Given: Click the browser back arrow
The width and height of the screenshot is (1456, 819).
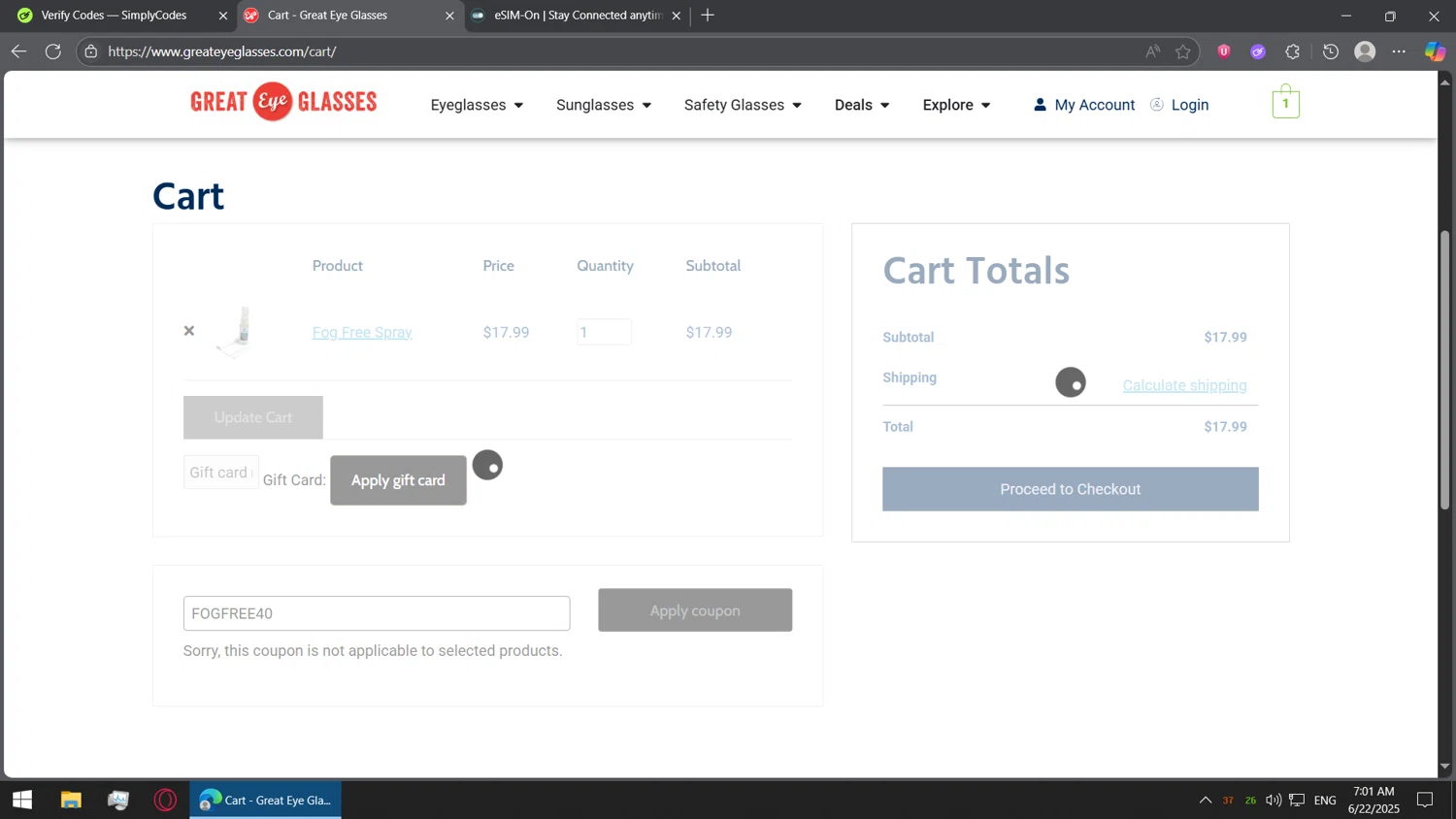Looking at the screenshot, I should (18, 51).
